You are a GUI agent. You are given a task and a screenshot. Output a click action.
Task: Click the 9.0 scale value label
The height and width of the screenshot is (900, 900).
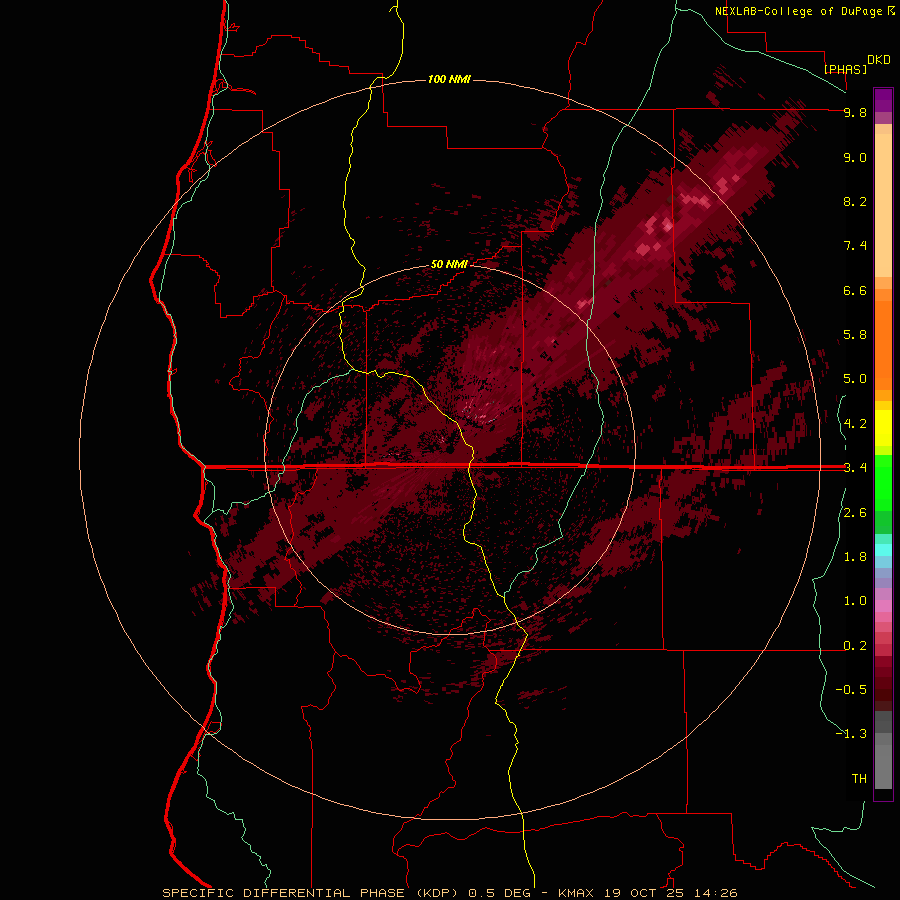855,157
